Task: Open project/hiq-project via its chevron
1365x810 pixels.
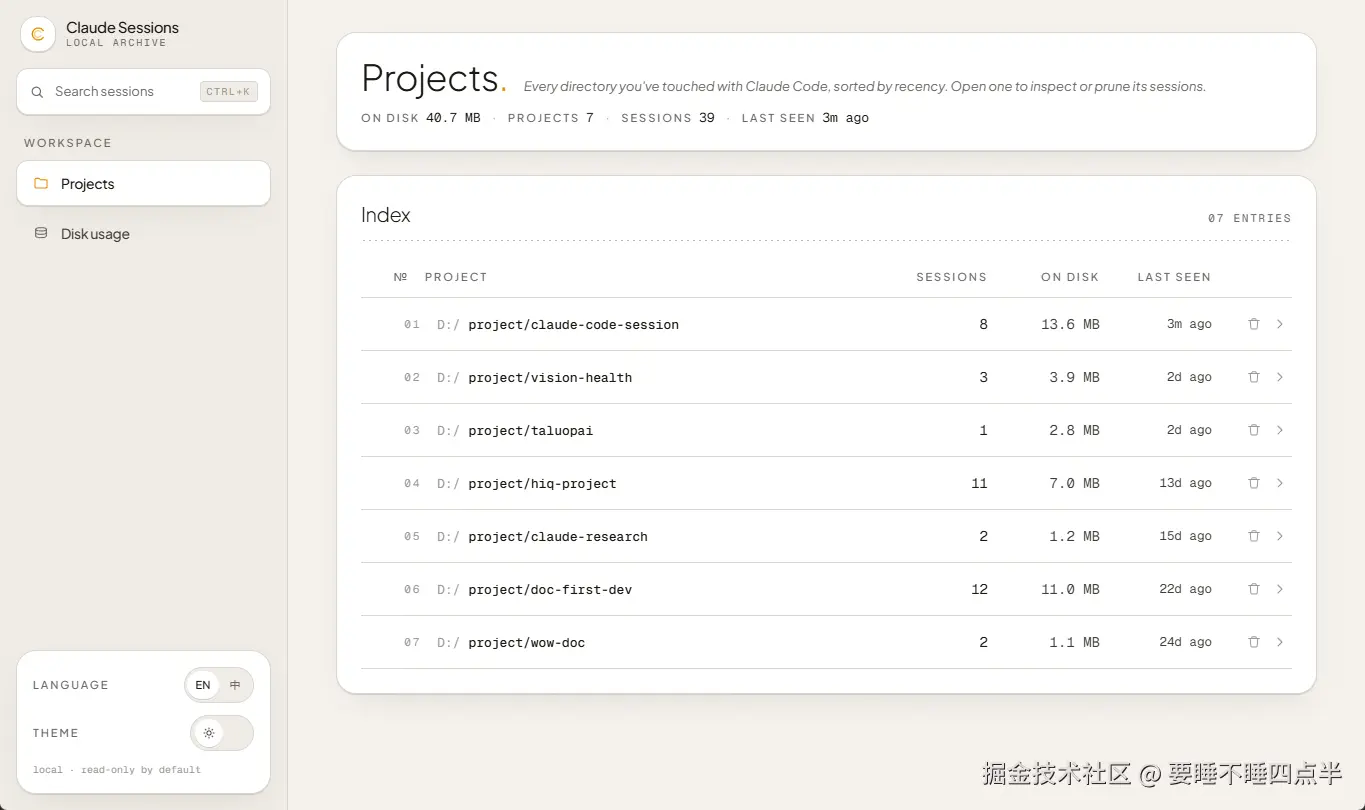Action: click(1280, 483)
